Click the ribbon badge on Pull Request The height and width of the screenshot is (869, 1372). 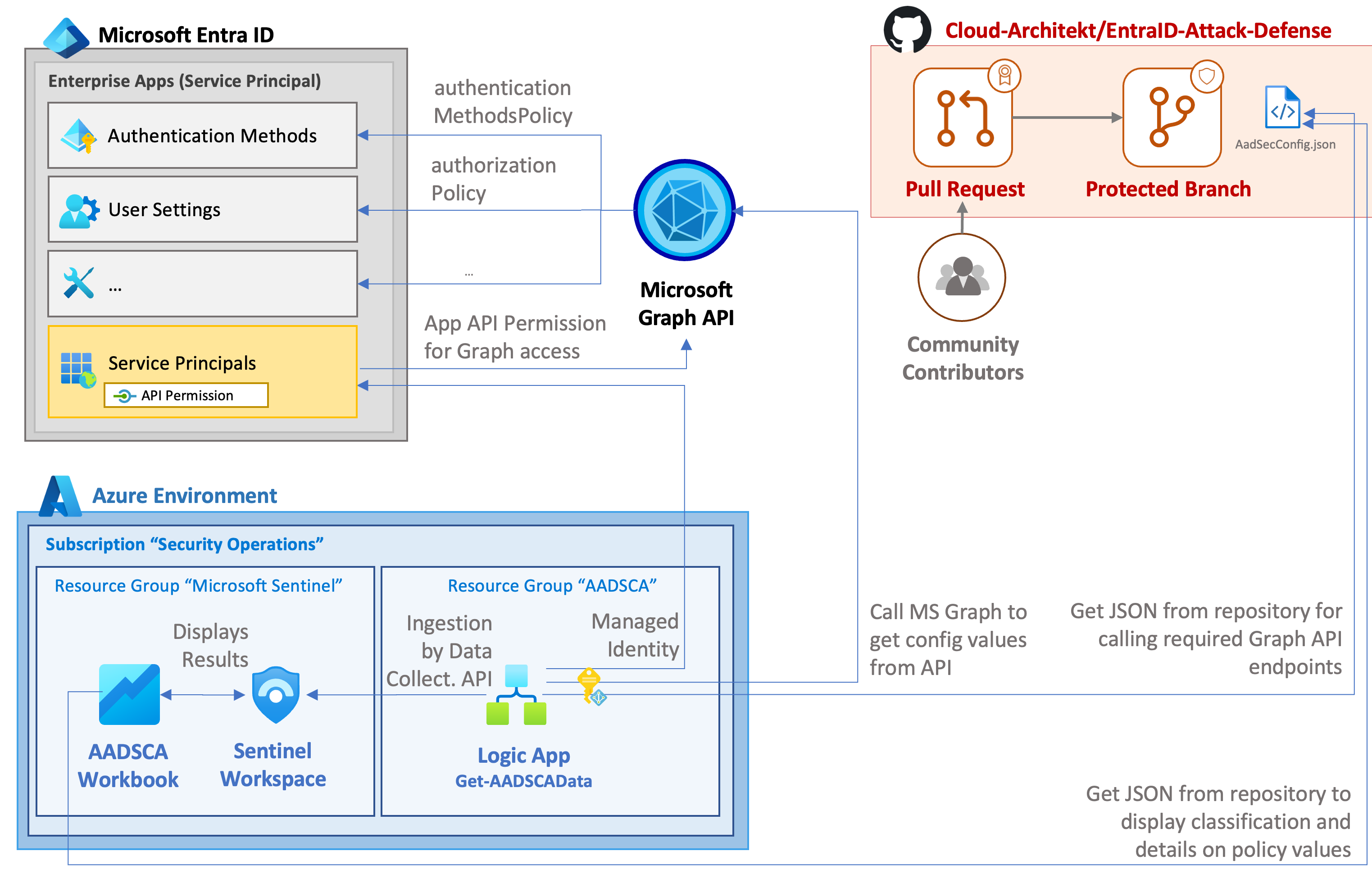tap(1004, 75)
